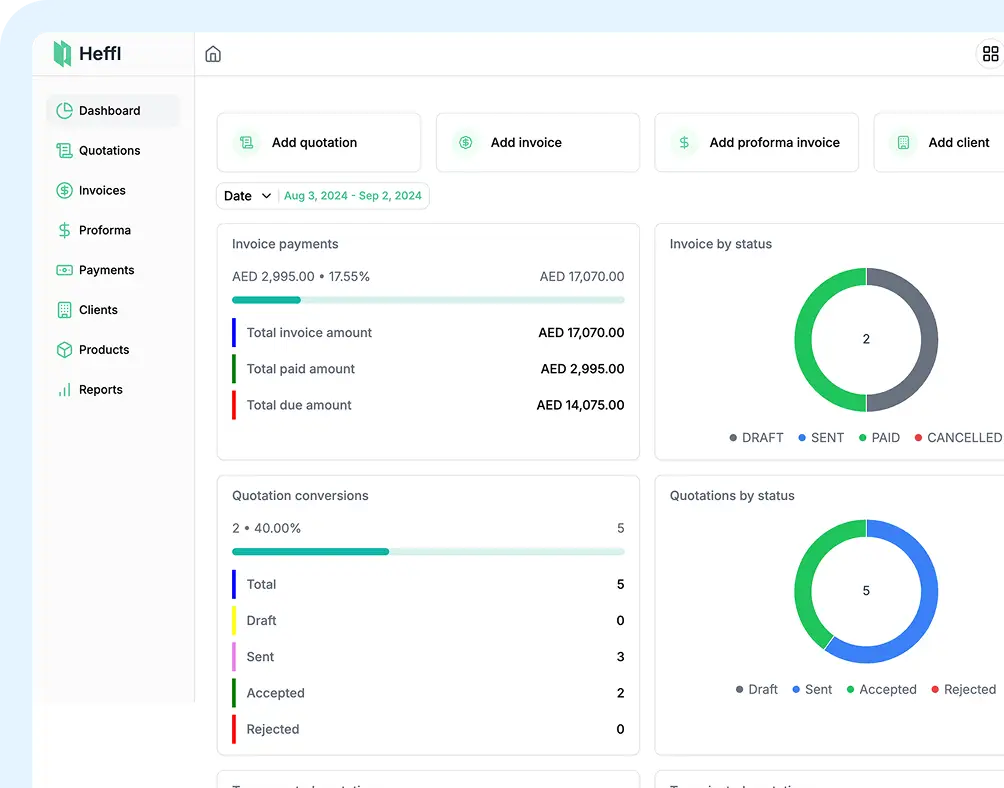This screenshot has width=1004, height=788.
Task: Open the grid apps icon at top right
Action: (x=990, y=54)
